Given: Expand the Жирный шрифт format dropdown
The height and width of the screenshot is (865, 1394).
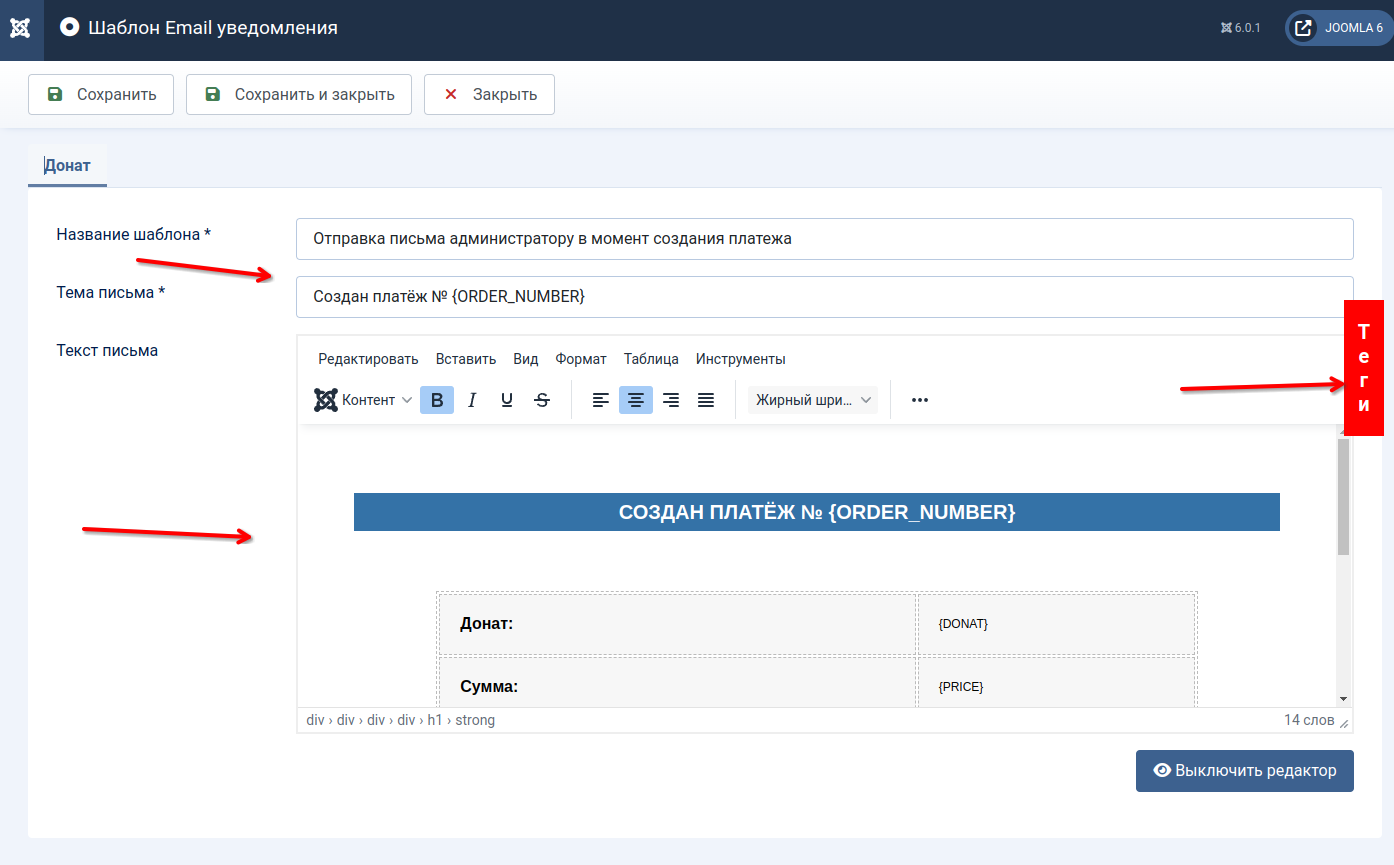Looking at the screenshot, I should tap(813, 400).
